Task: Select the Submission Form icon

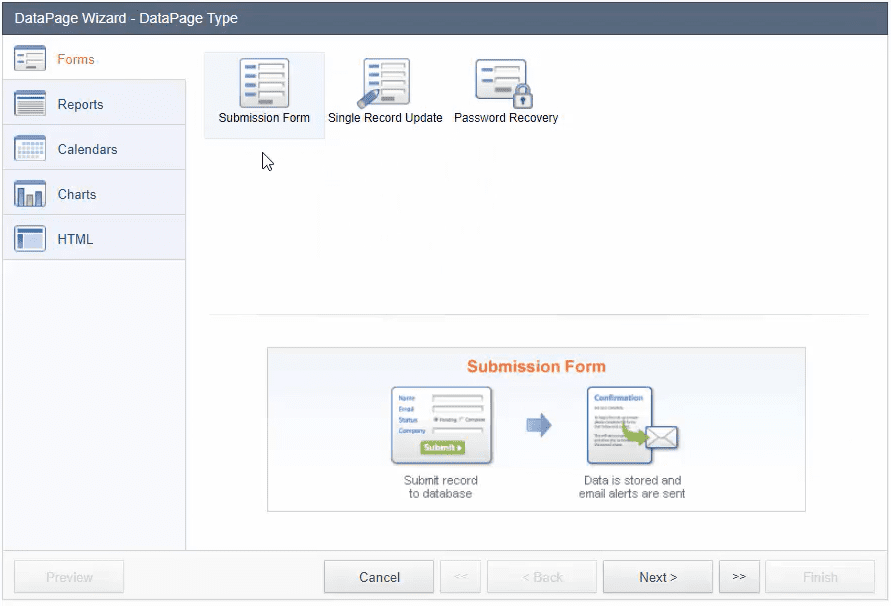Action: click(264, 83)
